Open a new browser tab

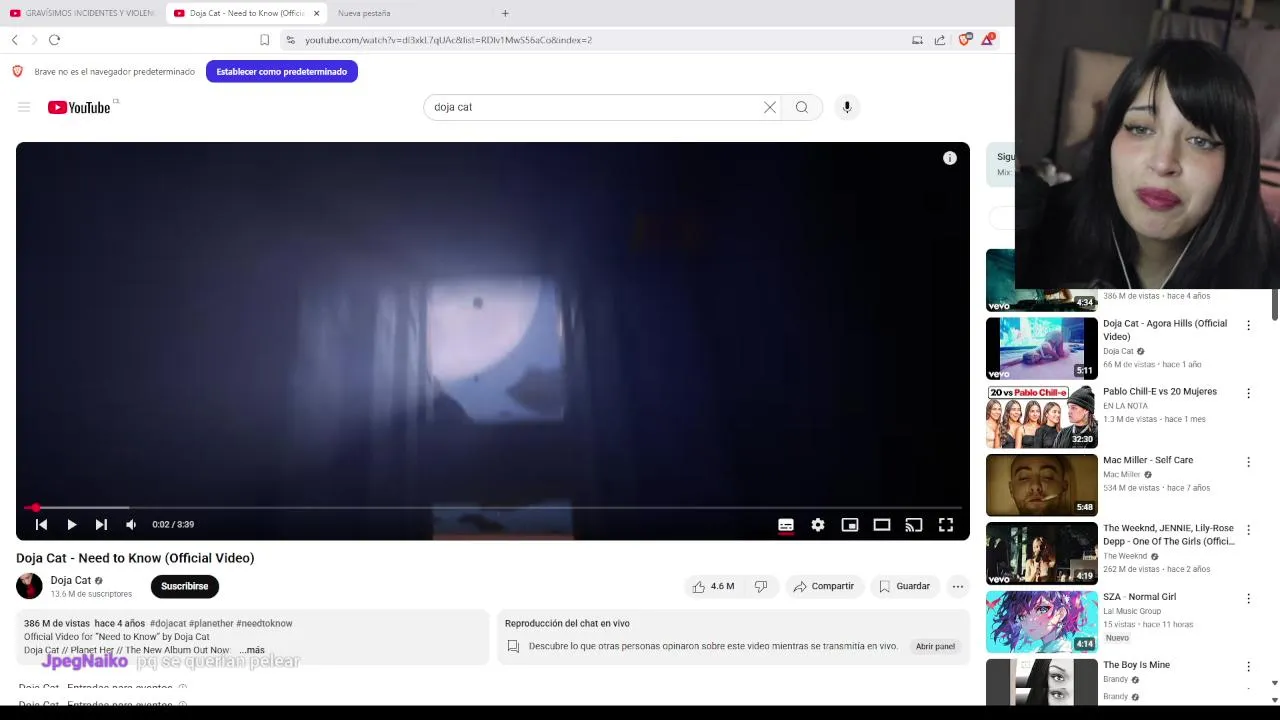pos(505,13)
